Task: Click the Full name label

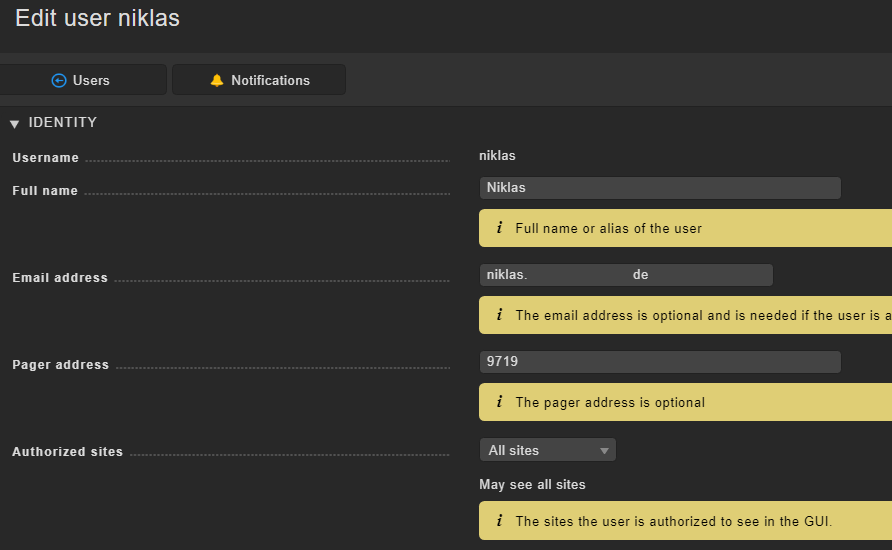Action: pyautogui.click(x=45, y=191)
